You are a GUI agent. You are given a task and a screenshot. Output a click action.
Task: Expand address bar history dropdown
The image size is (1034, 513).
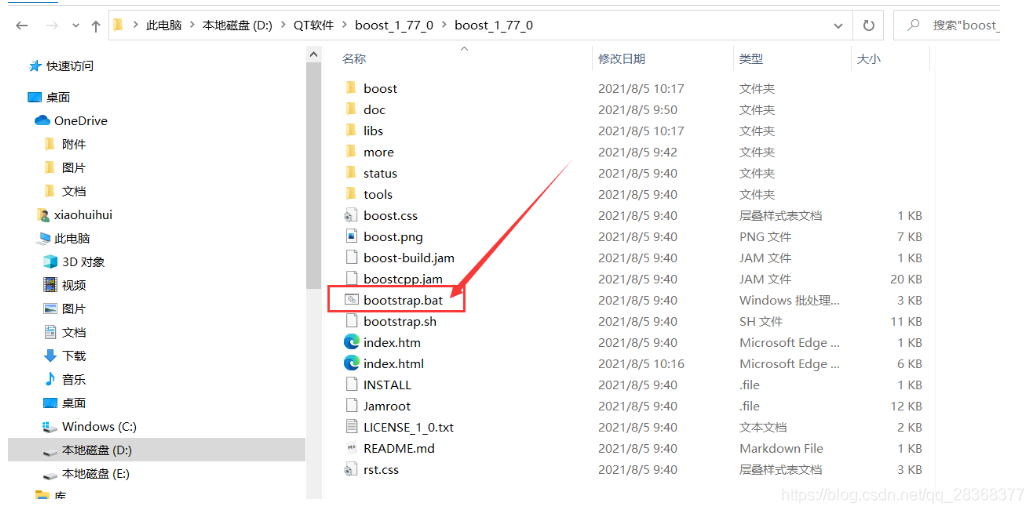838,26
